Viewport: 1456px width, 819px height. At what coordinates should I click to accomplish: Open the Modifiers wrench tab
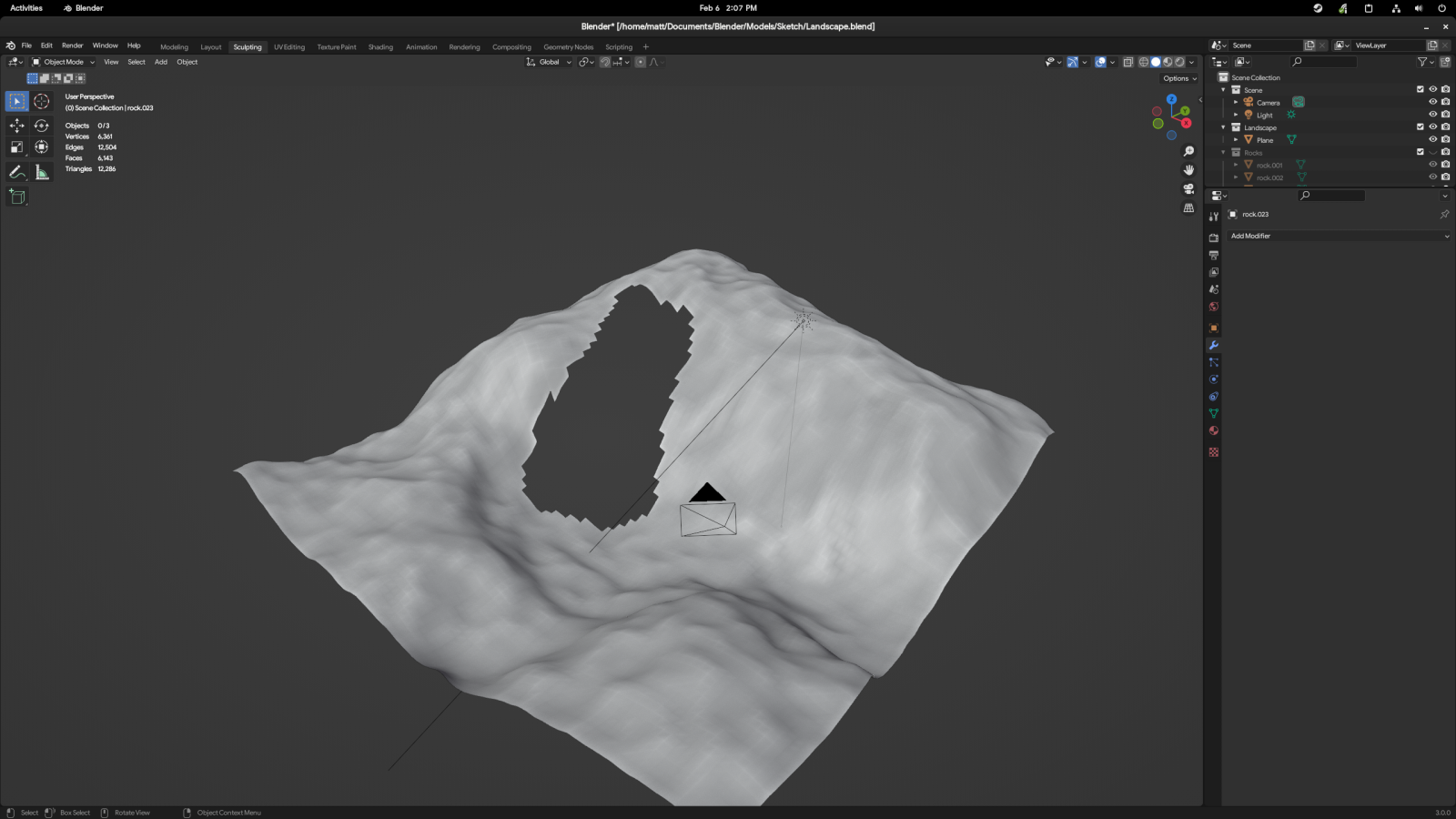[1213, 345]
